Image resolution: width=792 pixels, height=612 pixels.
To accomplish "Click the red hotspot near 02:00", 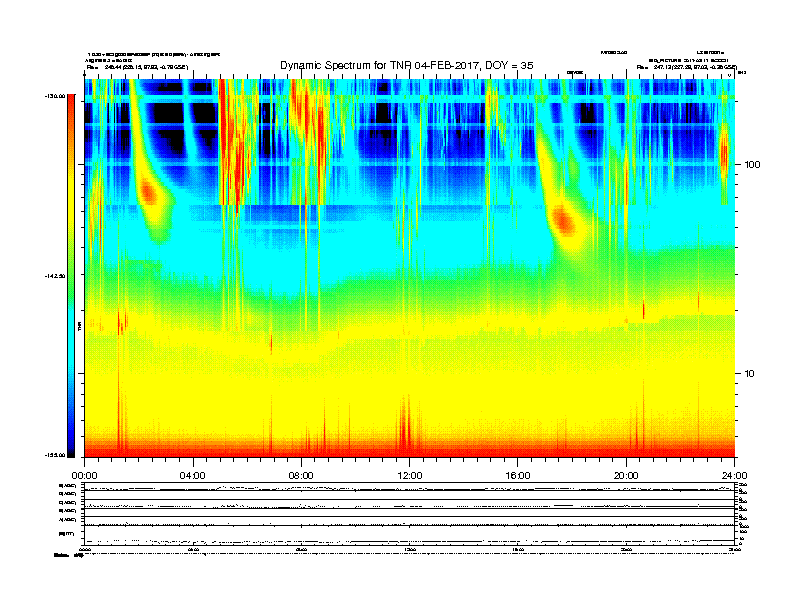I will click(148, 192).
